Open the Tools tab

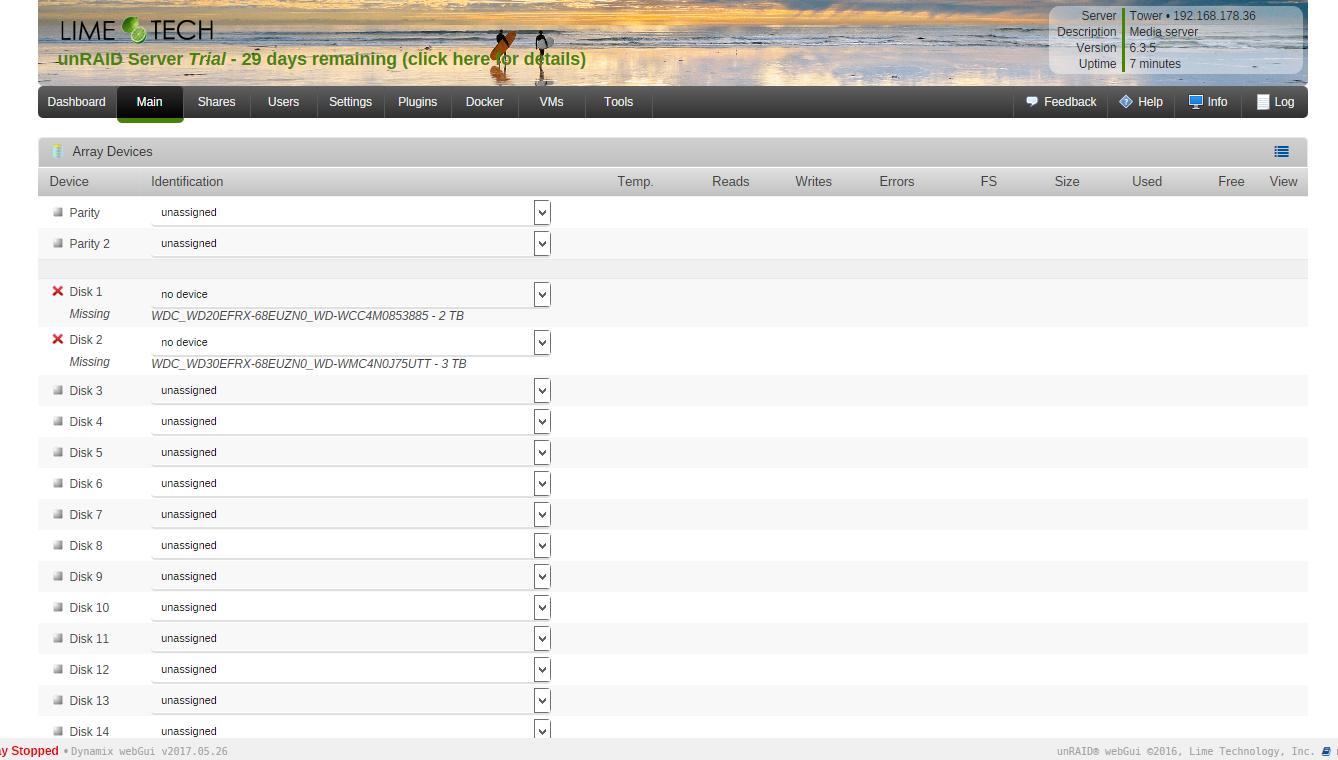coord(618,102)
